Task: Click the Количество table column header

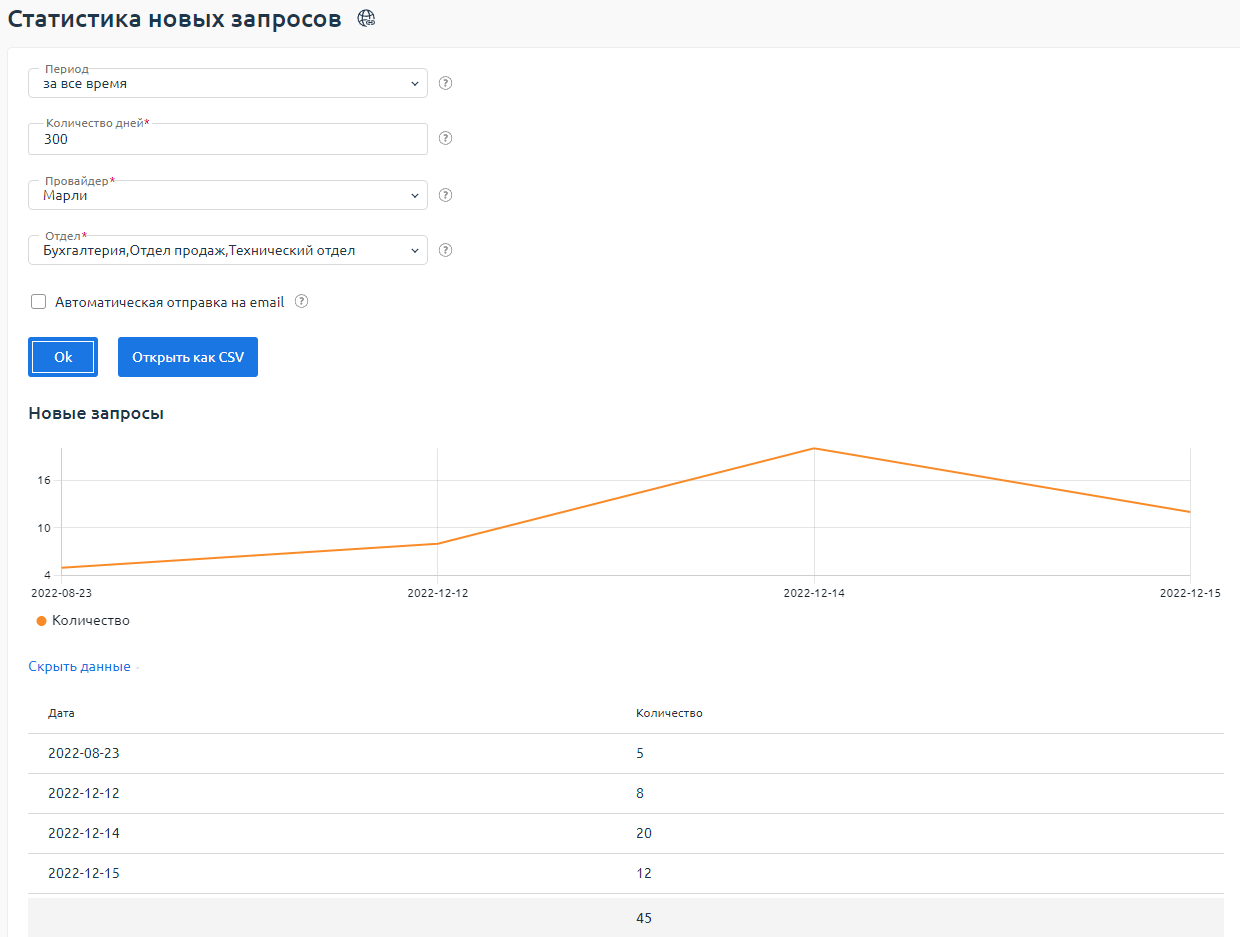Action: [669, 713]
